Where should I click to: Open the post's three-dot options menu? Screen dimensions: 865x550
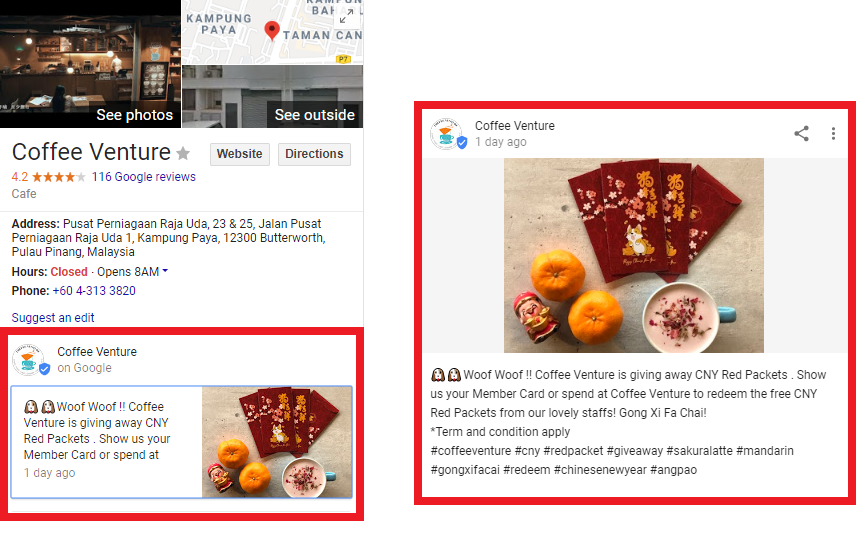tap(833, 134)
